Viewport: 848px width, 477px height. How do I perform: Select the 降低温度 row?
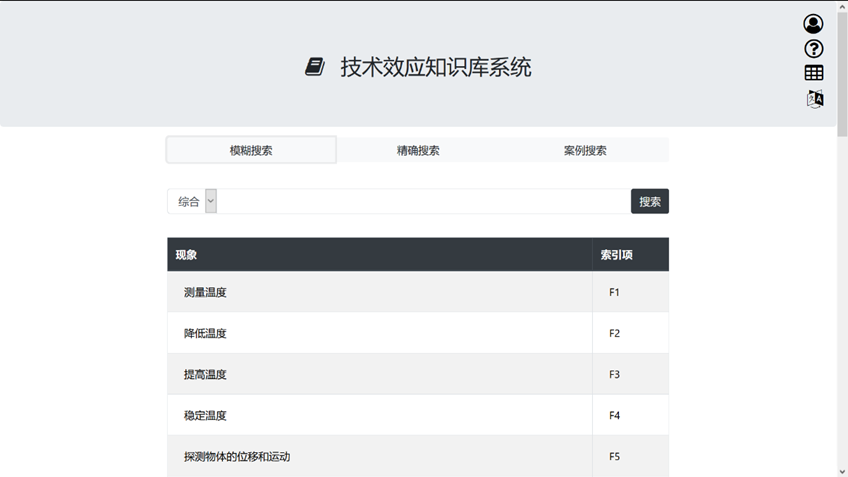[x=418, y=333]
